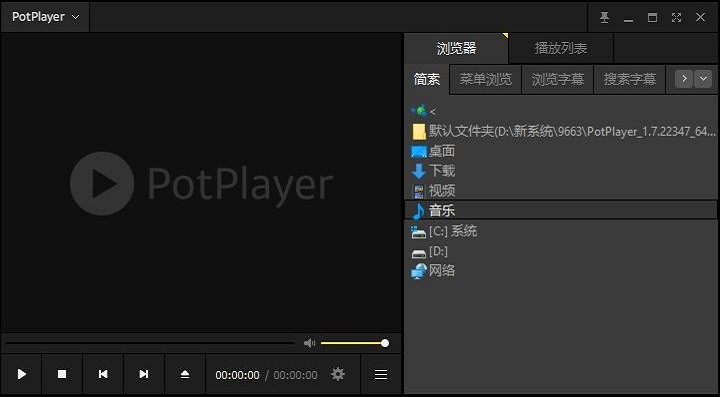Skip to the previous file

pyautogui.click(x=103, y=375)
